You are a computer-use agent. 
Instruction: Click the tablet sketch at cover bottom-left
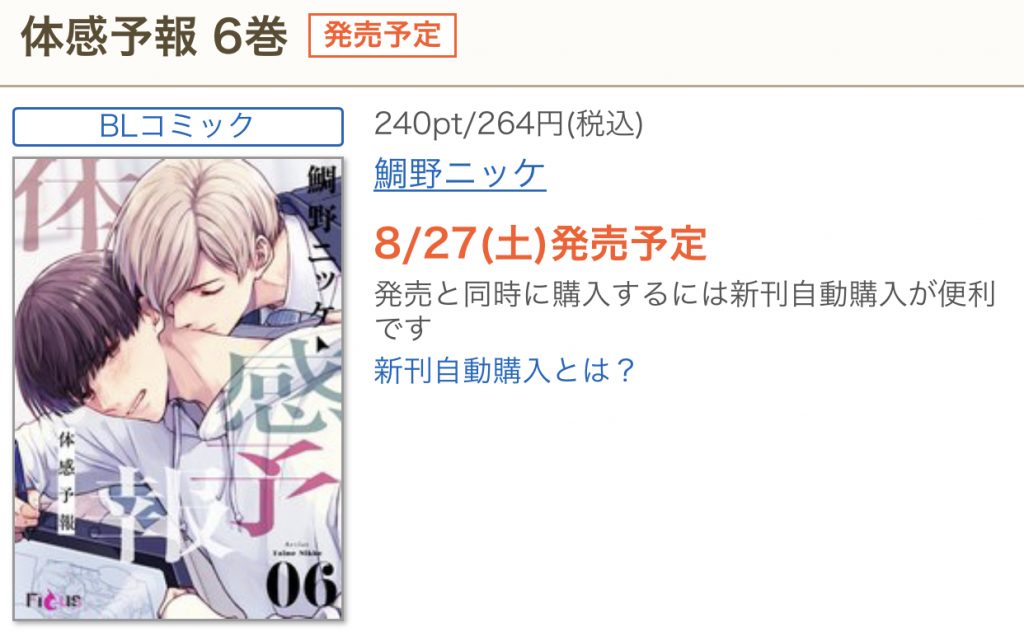[78, 574]
